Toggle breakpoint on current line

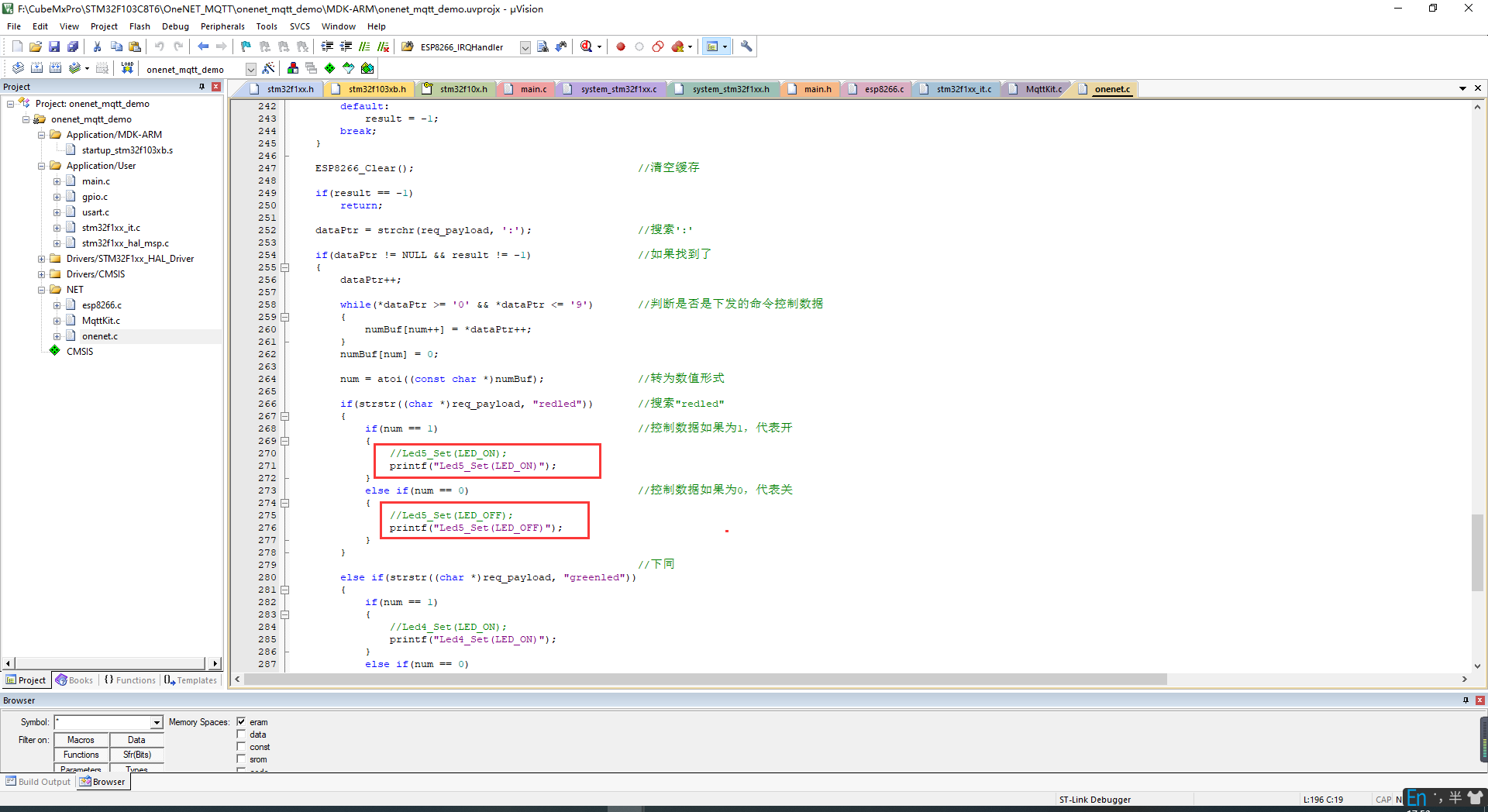(620, 46)
